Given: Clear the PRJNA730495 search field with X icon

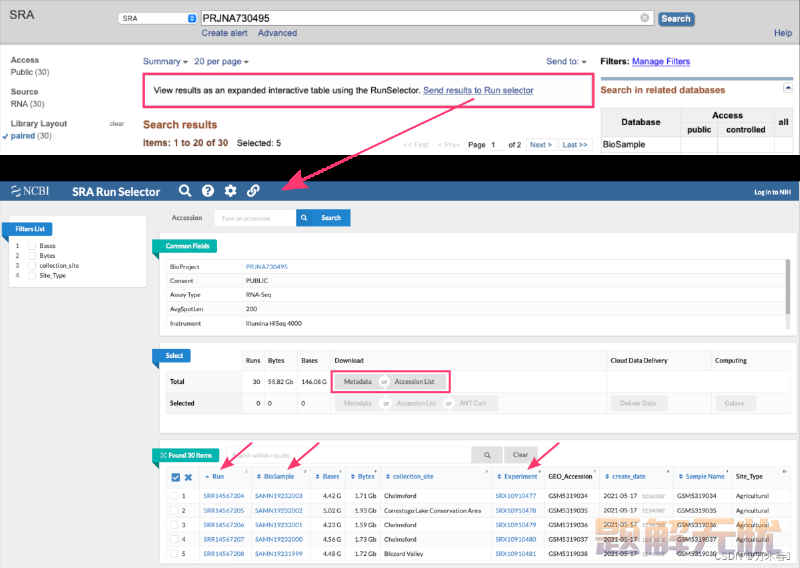Looking at the screenshot, I should coord(645,18).
